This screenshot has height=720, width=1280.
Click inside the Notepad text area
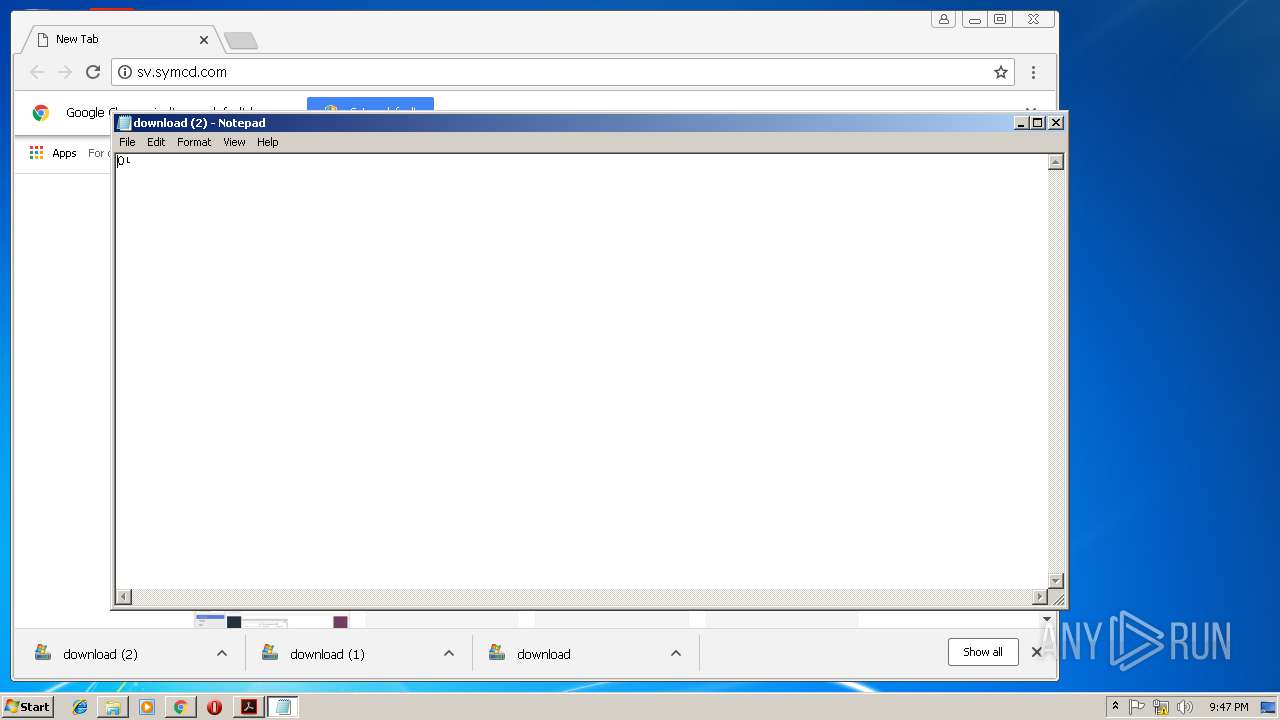(581, 370)
